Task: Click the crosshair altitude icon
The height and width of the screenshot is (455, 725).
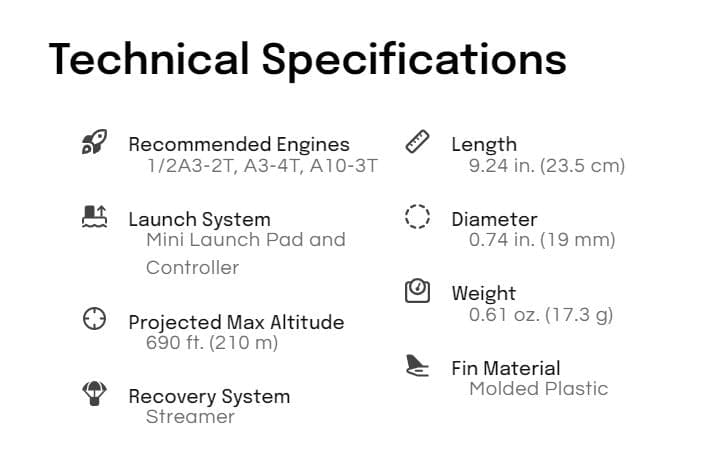Action: [94, 319]
